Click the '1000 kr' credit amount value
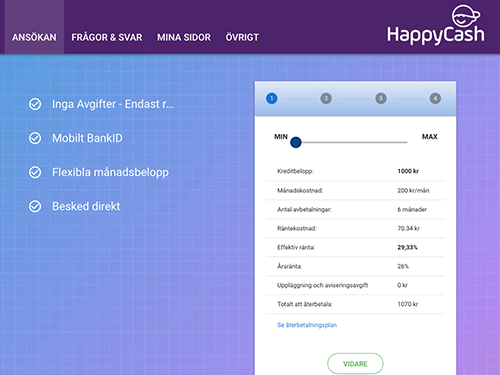The height and width of the screenshot is (375, 500). 408,171
